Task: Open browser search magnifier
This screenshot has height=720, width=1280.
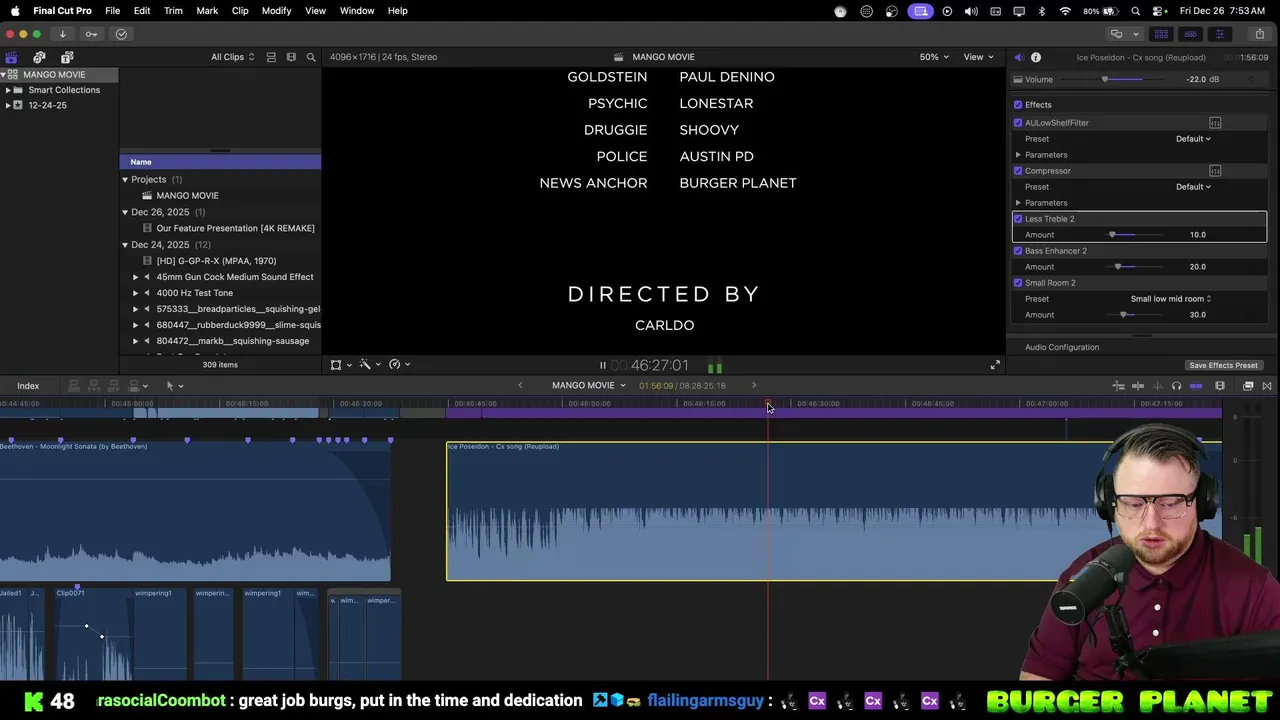Action: [311, 57]
